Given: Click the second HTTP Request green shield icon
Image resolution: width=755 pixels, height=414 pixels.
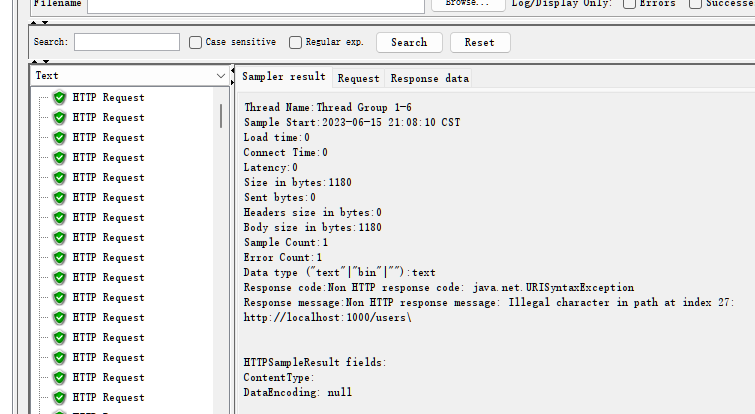Looking at the screenshot, I should click(x=59, y=118).
